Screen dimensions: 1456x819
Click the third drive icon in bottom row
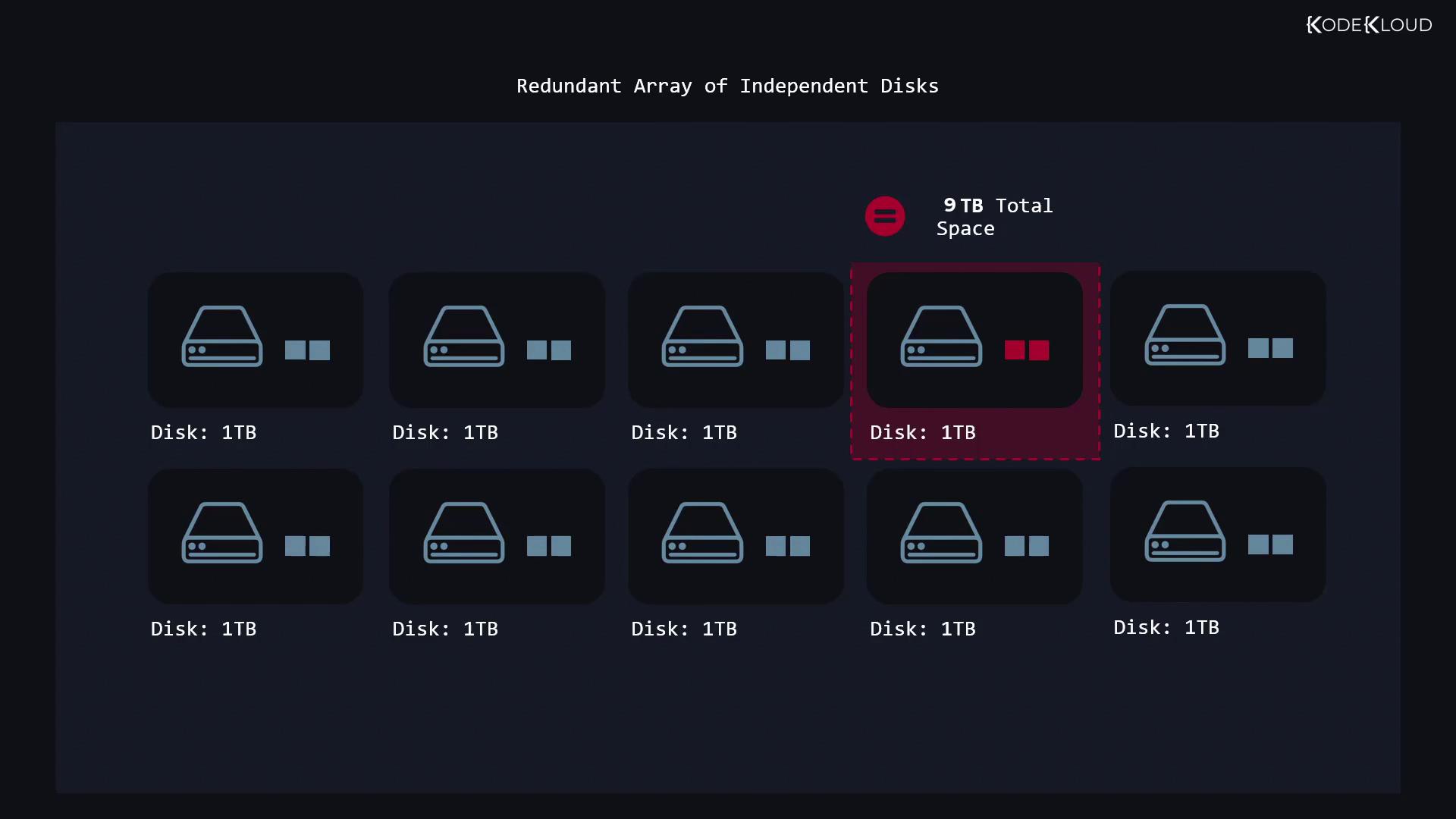click(702, 532)
